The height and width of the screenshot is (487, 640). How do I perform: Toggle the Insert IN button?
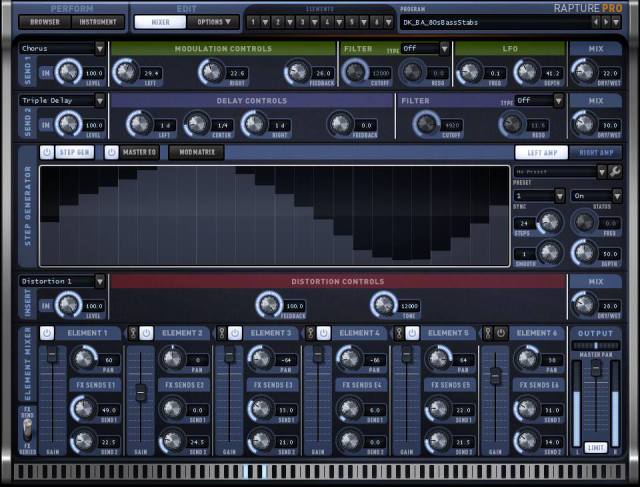click(x=46, y=306)
